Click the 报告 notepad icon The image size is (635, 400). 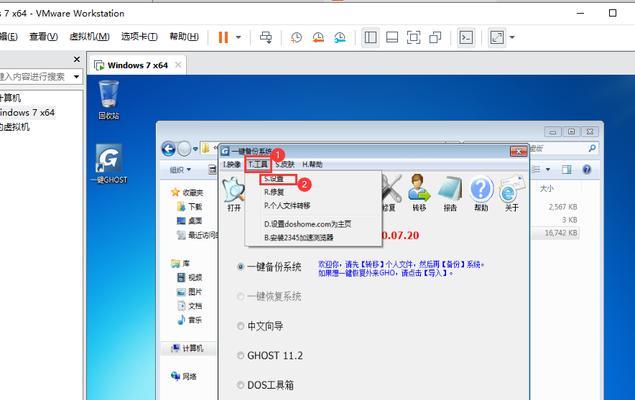[450, 194]
